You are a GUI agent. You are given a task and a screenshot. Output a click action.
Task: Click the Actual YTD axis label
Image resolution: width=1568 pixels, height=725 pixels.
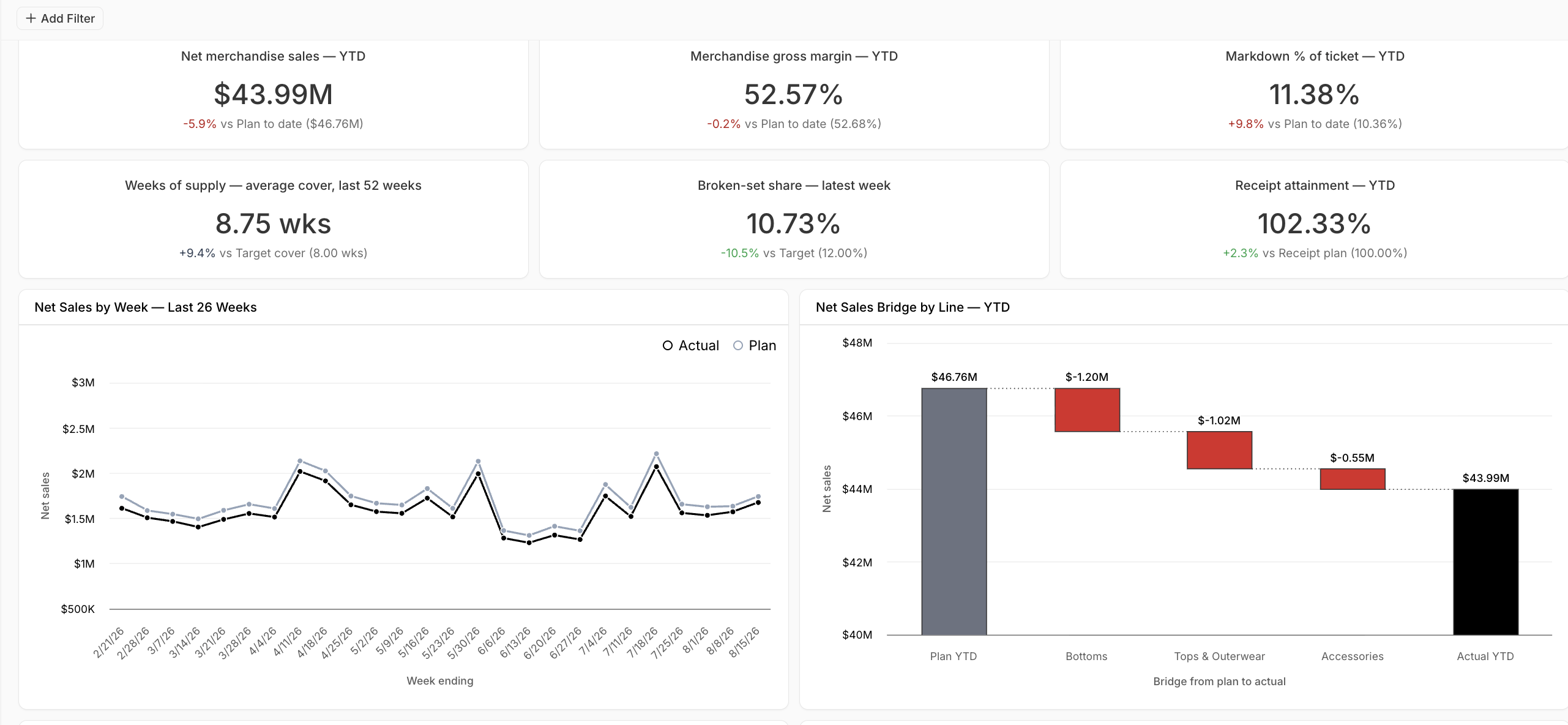tap(1485, 656)
